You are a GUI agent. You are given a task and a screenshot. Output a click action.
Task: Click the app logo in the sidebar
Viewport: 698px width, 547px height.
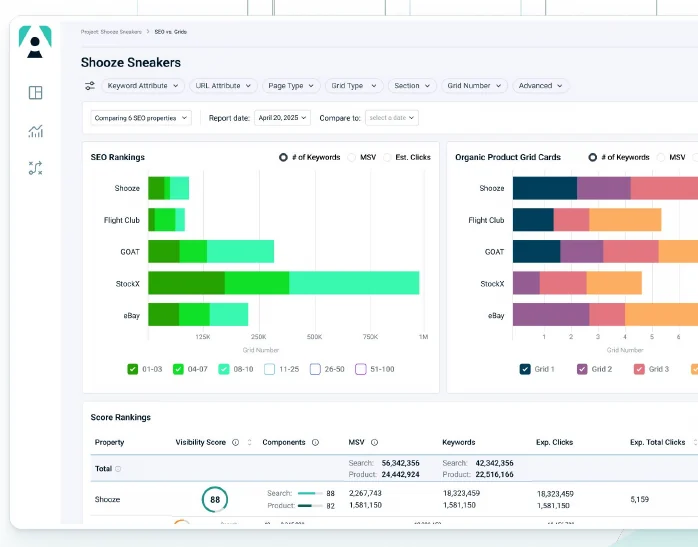click(35, 42)
